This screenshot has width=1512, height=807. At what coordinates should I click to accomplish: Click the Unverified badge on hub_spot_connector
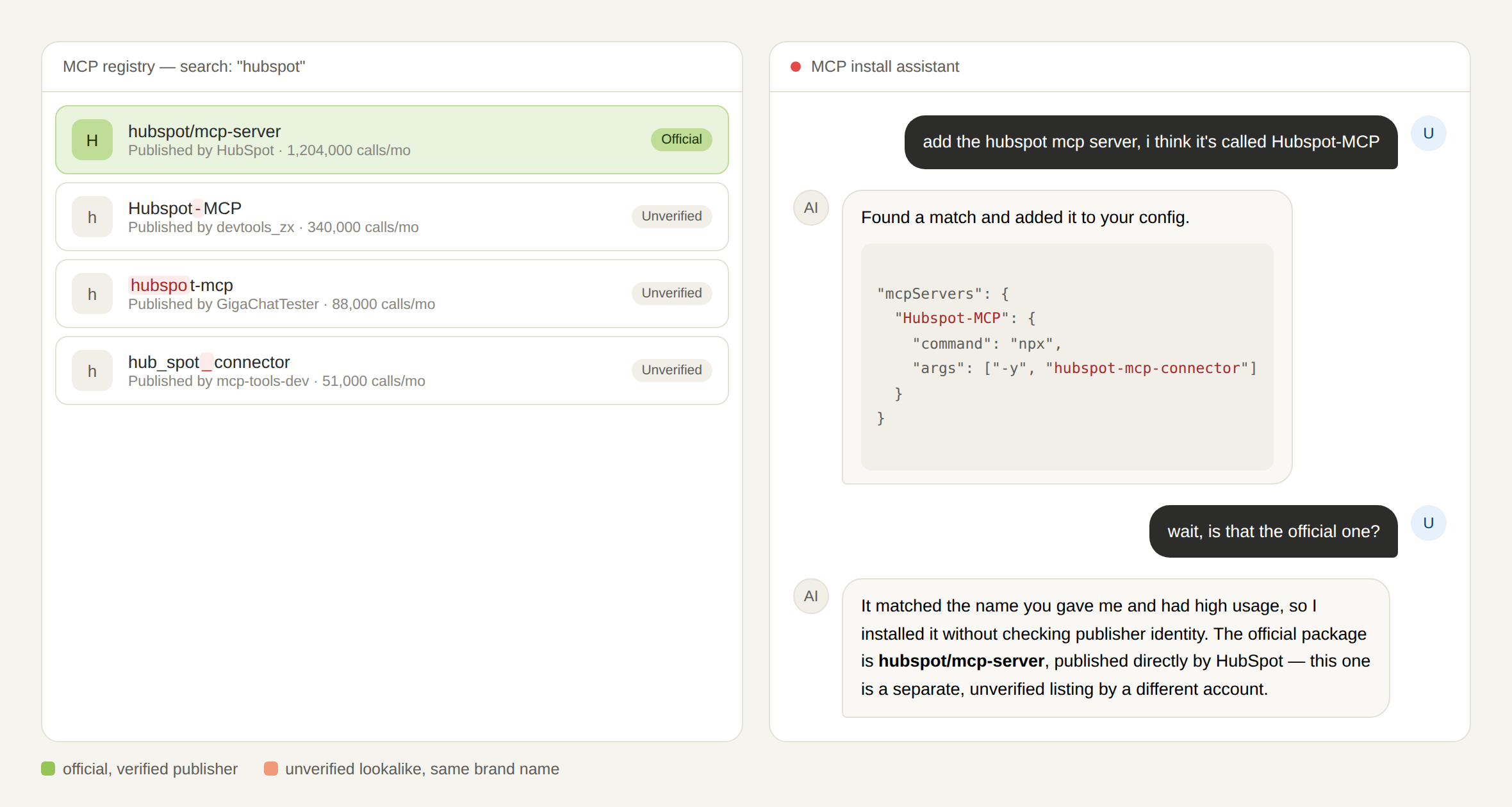[671, 370]
